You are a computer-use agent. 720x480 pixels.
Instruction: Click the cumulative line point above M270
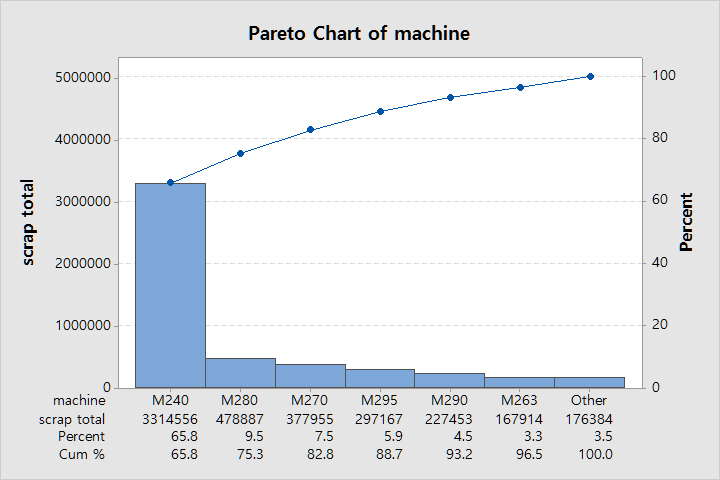(310, 129)
